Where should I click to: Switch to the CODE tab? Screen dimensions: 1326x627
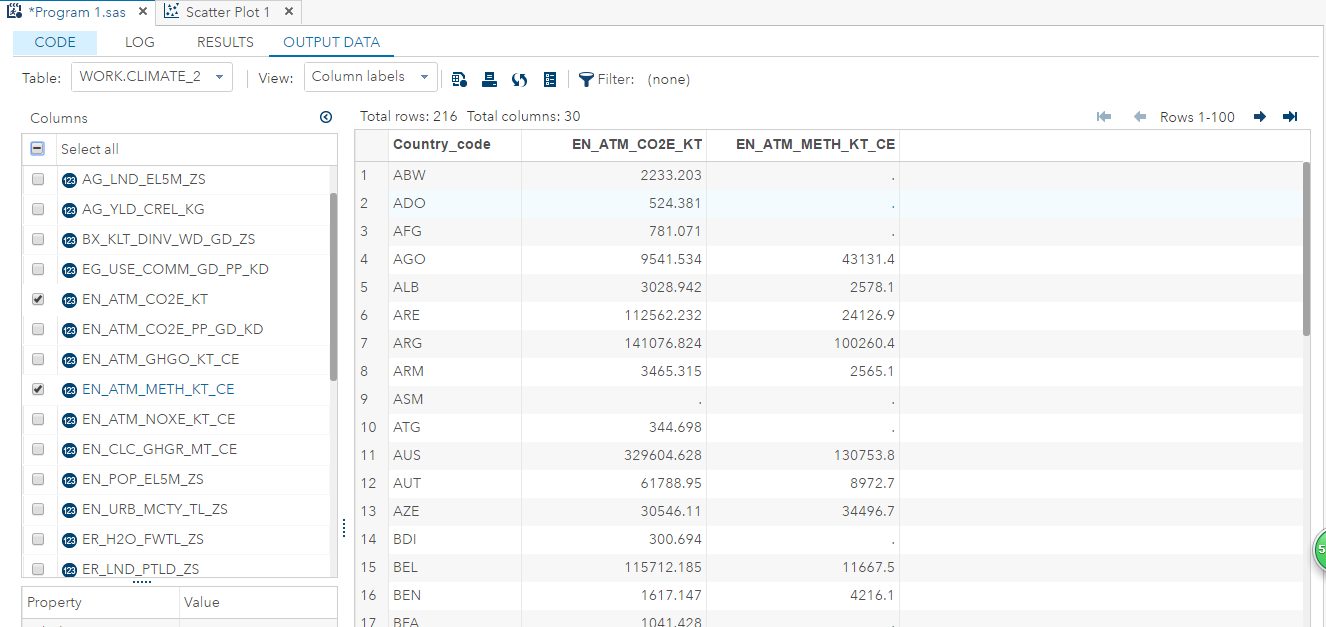click(x=55, y=42)
